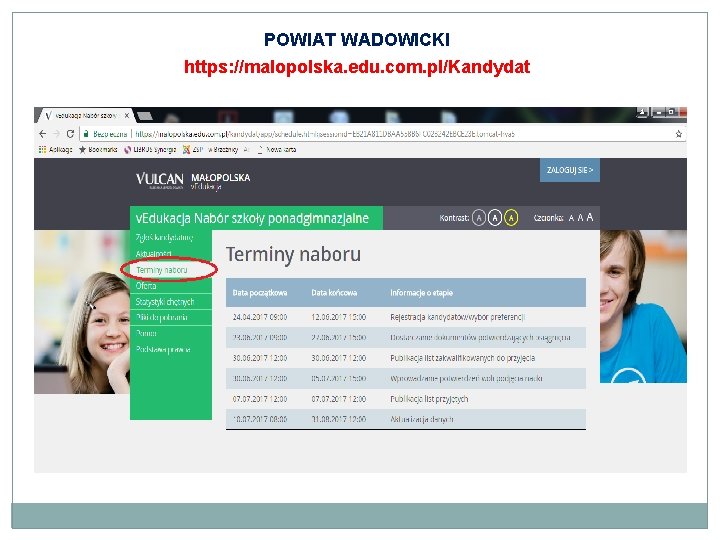The width and height of the screenshot is (720, 540).
Task: Select the yellow contrast option
Action: point(511,218)
